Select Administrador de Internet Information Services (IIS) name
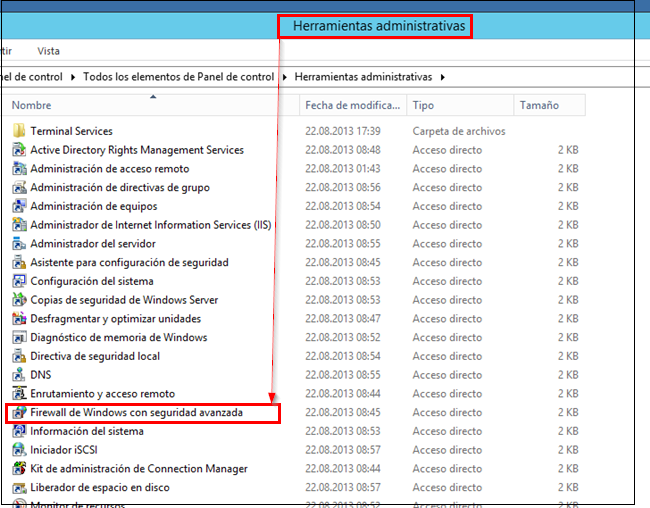The height and width of the screenshot is (508, 650). [151, 225]
